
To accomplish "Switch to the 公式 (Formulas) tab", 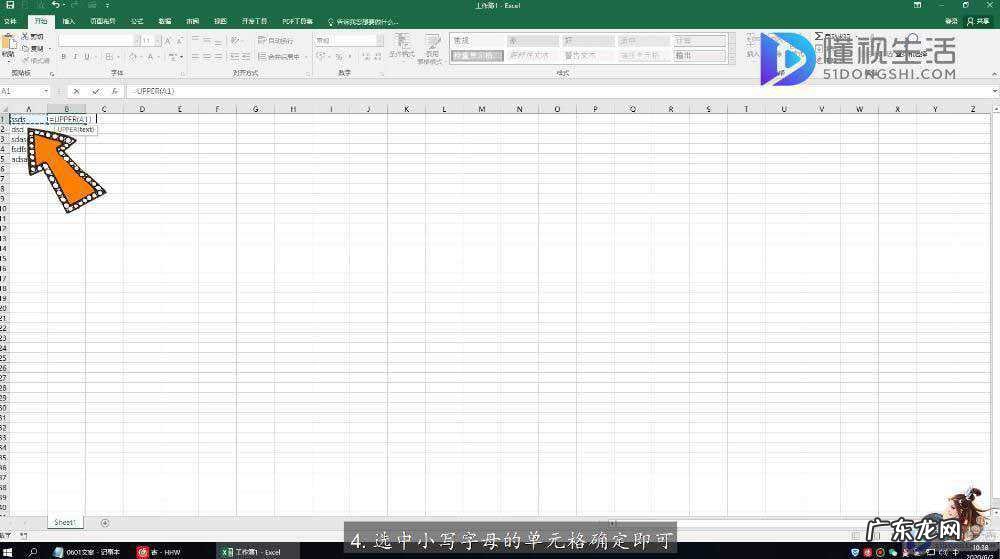I will (136, 21).
